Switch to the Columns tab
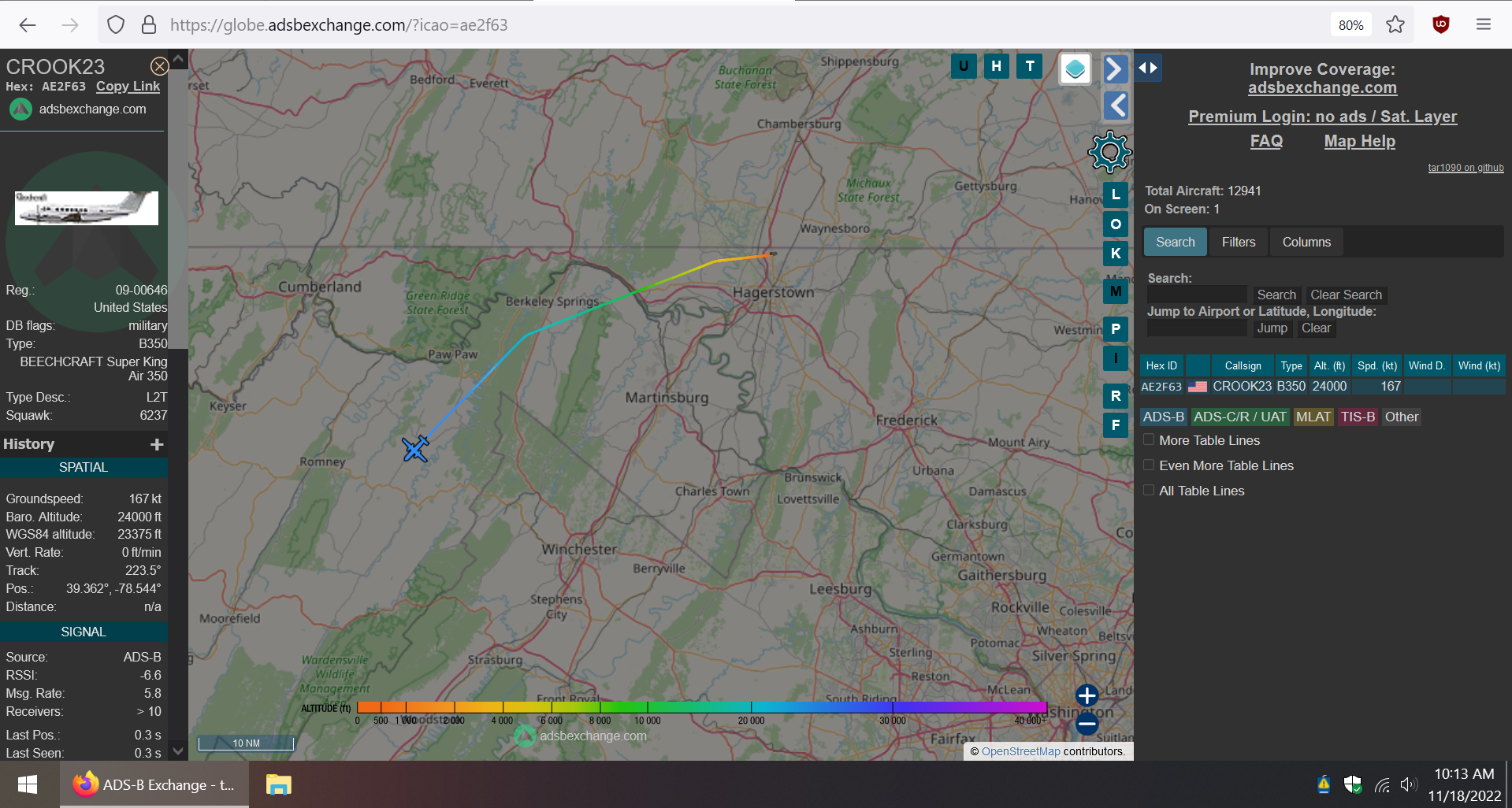Screen dimensions: 1512x808 pyautogui.click(x=1306, y=242)
